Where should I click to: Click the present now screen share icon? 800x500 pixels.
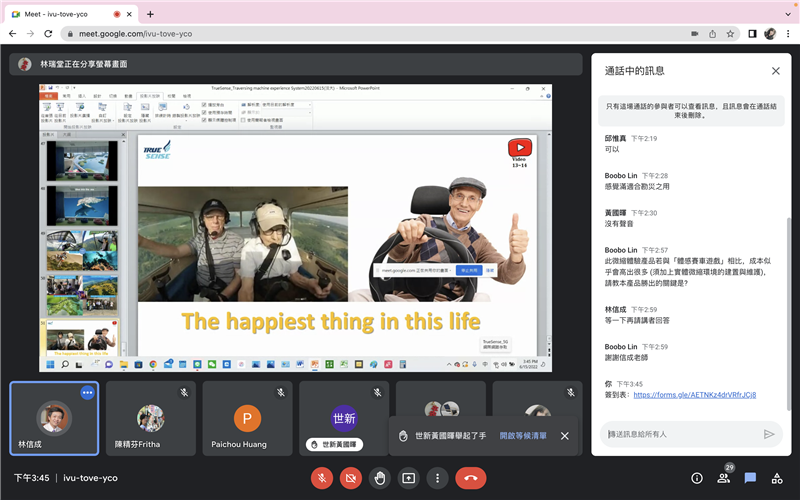point(408,478)
